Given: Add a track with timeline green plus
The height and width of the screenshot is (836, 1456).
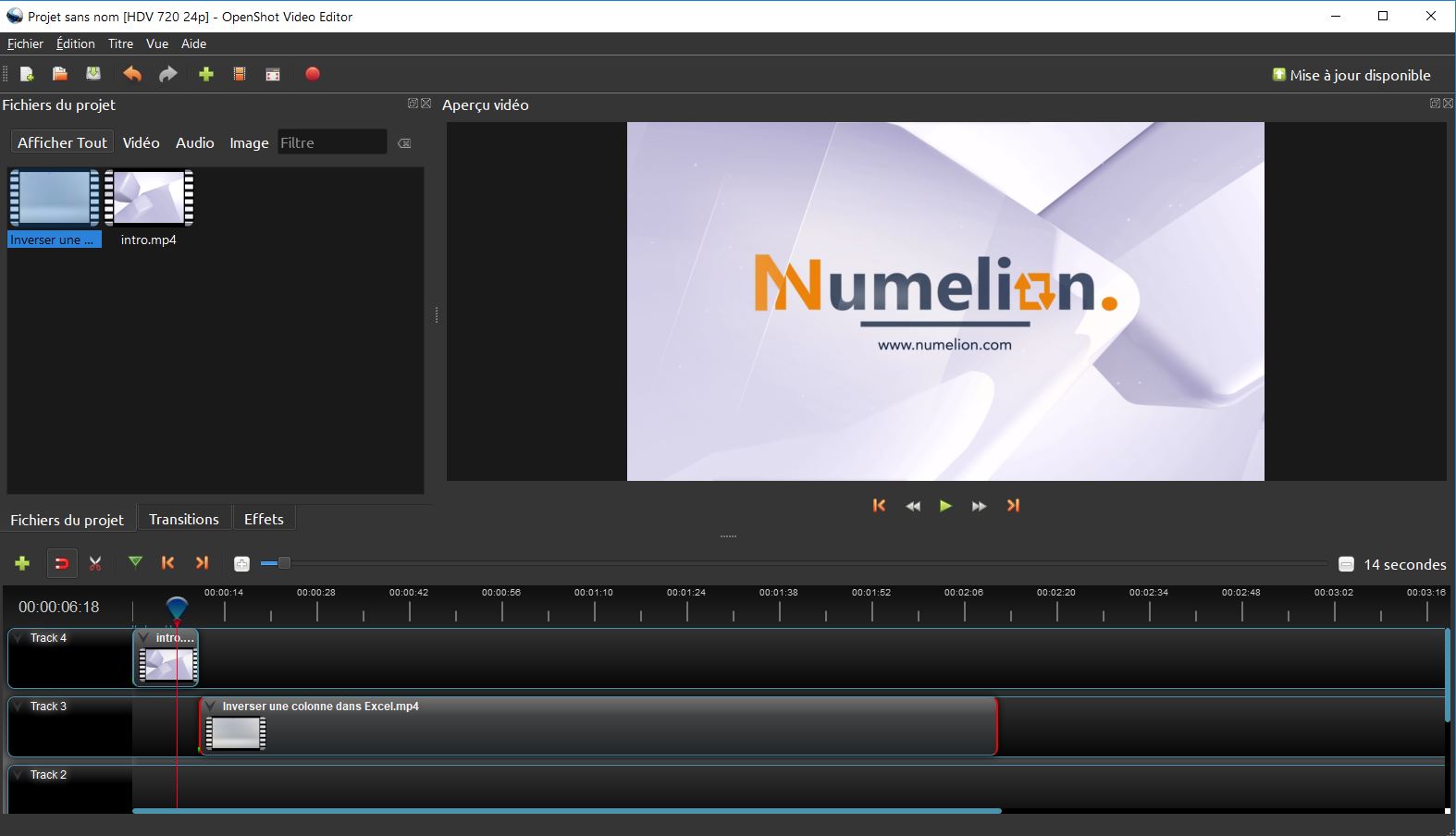Looking at the screenshot, I should pyautogui.click(x=22, y=563).
